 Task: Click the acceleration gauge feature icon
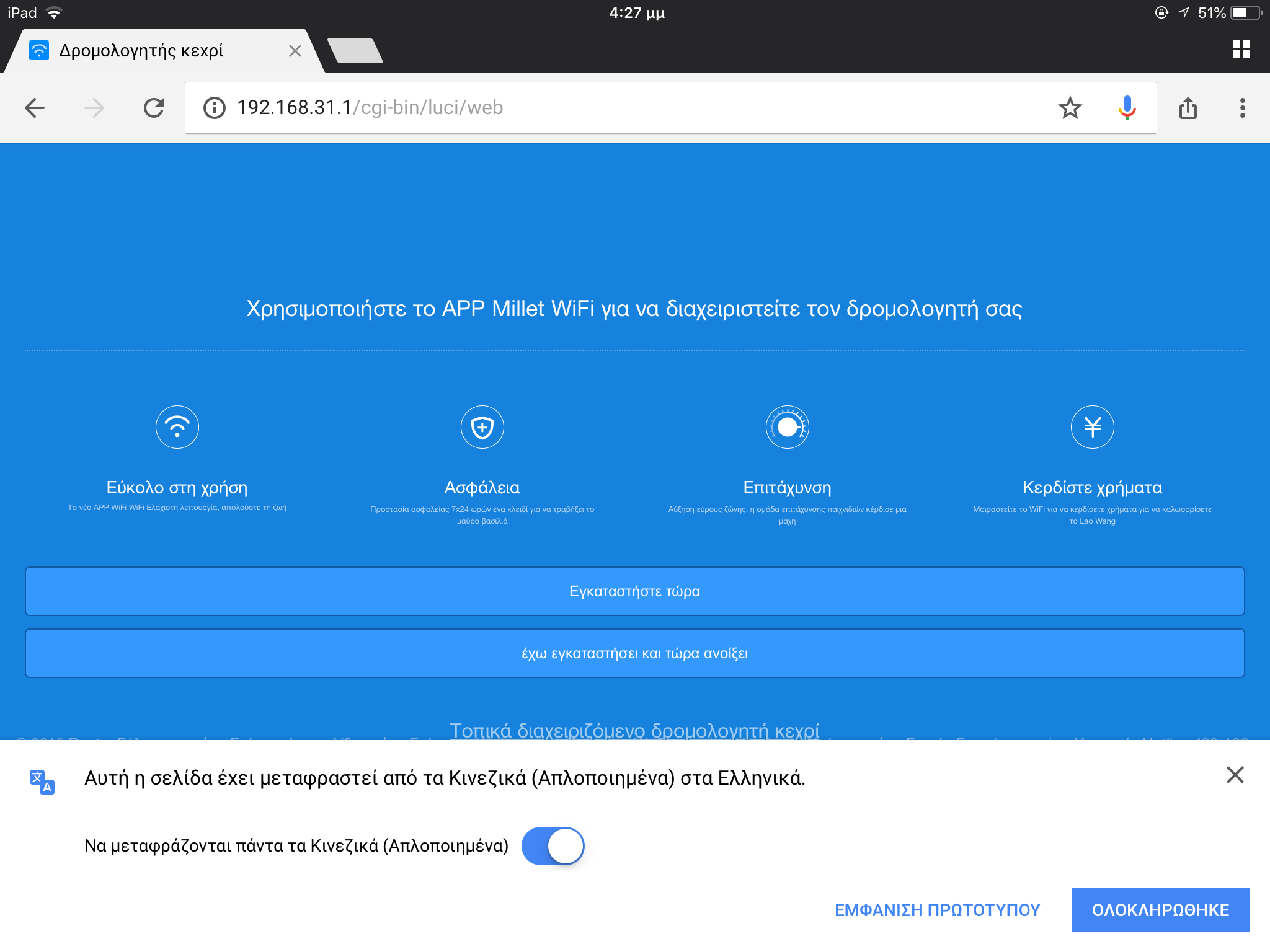click(787, 427)
